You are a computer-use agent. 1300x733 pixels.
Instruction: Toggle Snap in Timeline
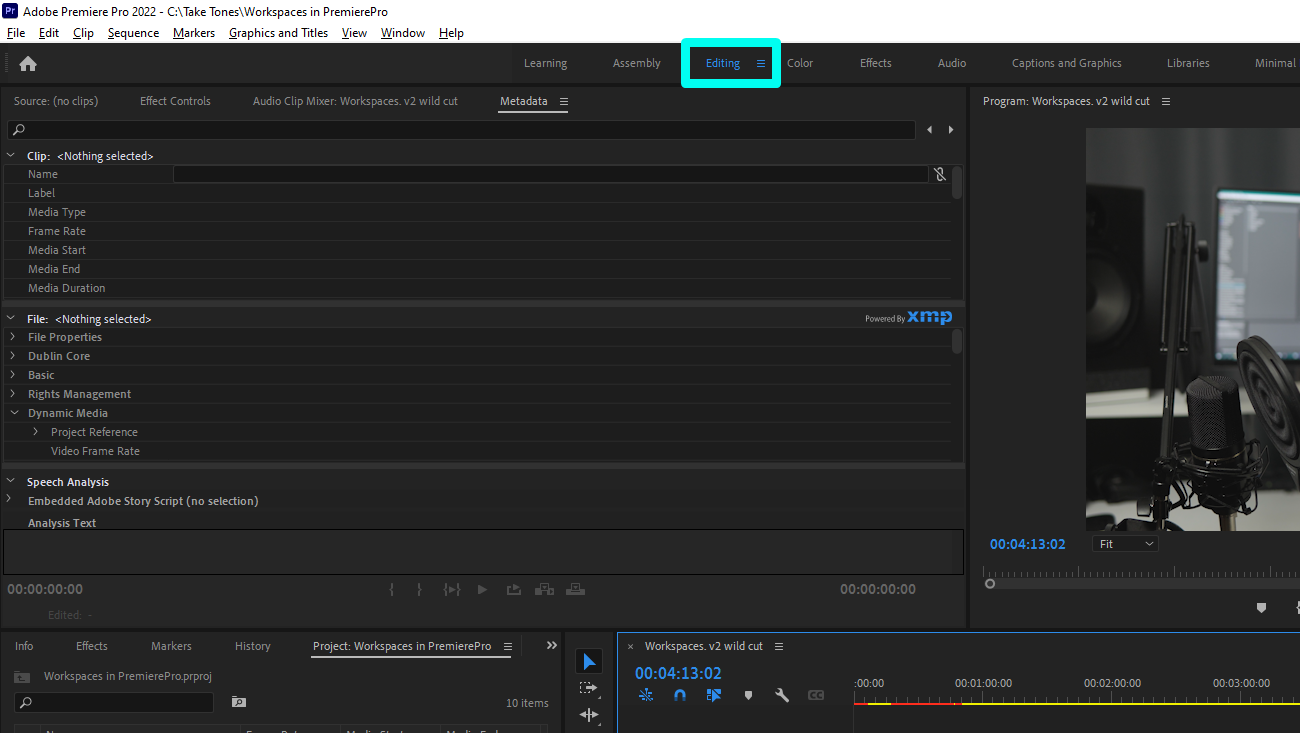tap(680, 695)
